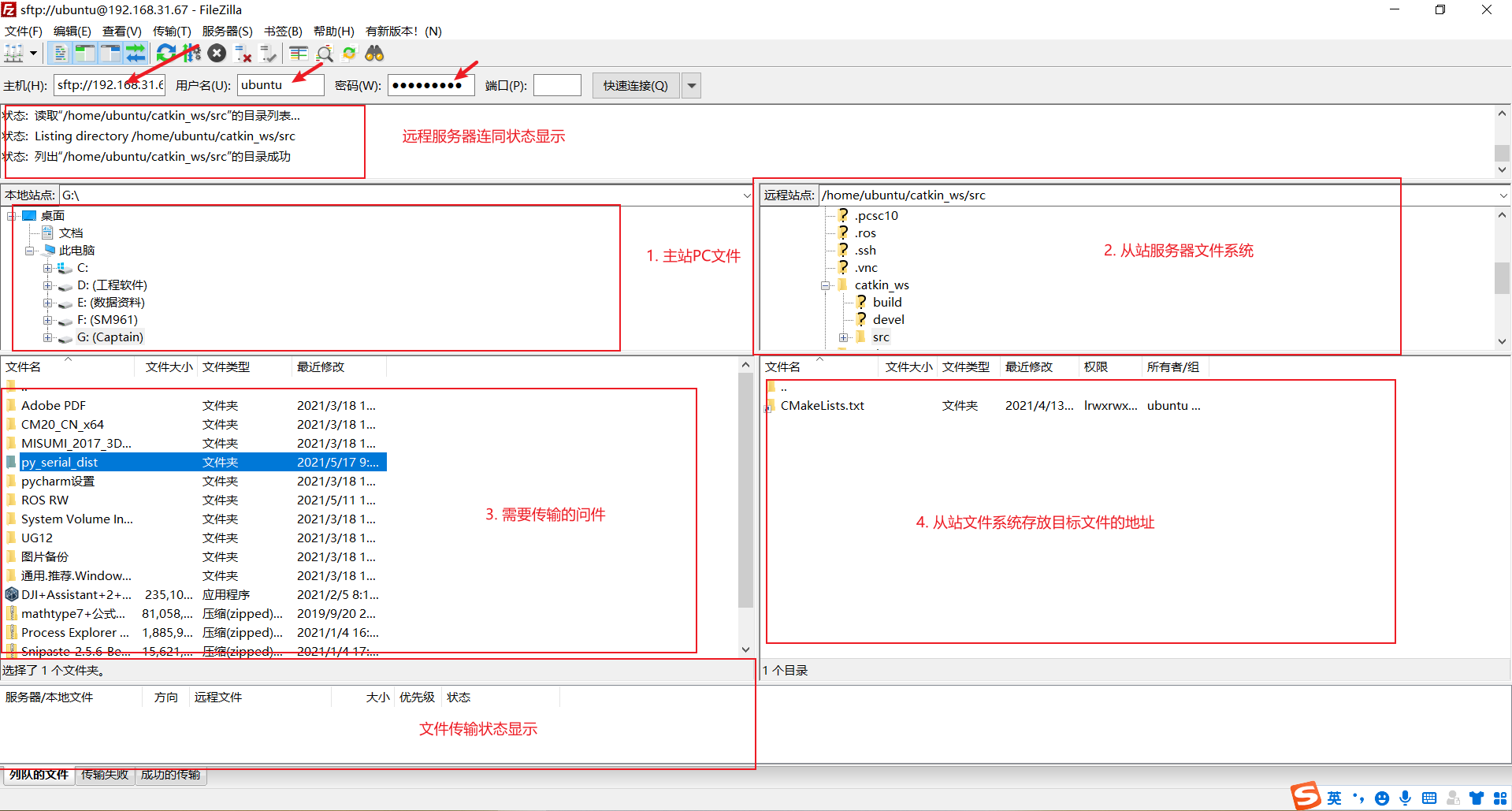Refresh the file and folder lists

[x=165, y=54]
